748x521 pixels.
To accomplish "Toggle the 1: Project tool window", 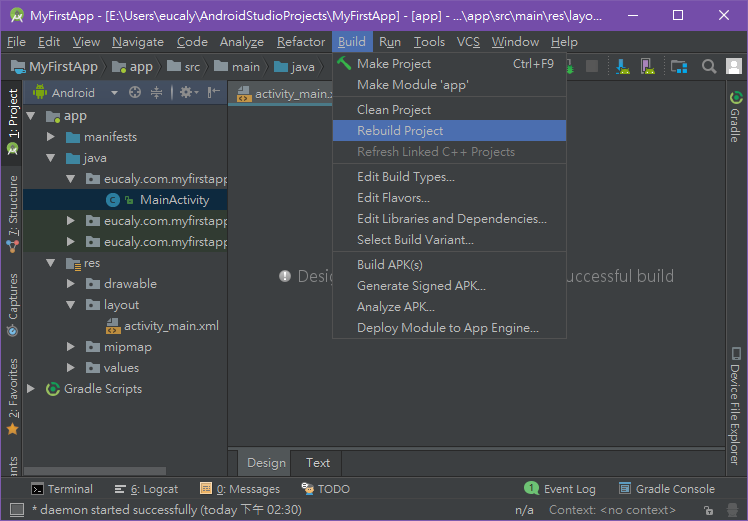I will [13, 122].
